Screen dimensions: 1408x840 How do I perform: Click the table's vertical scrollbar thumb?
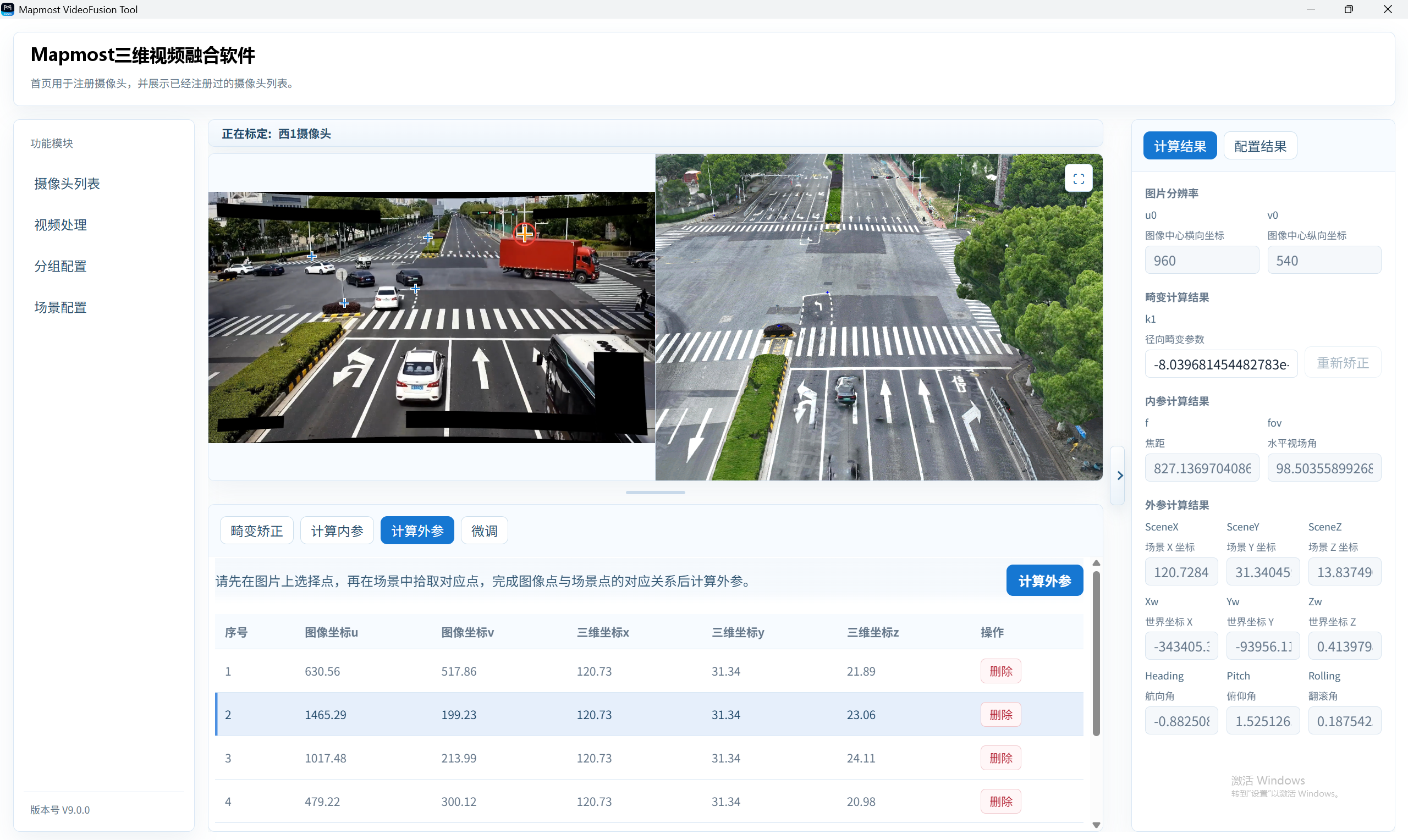[x=1096, y=654]
